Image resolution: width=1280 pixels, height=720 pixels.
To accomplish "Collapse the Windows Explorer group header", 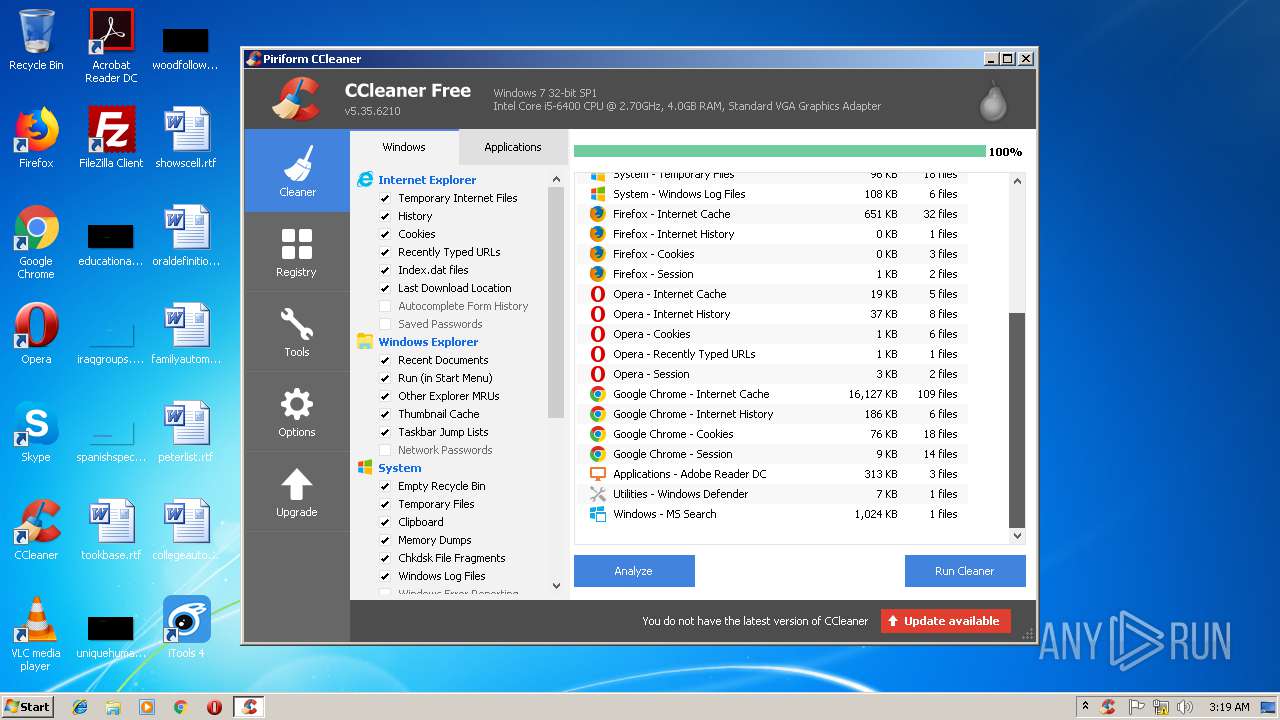I will coord(428,342).
